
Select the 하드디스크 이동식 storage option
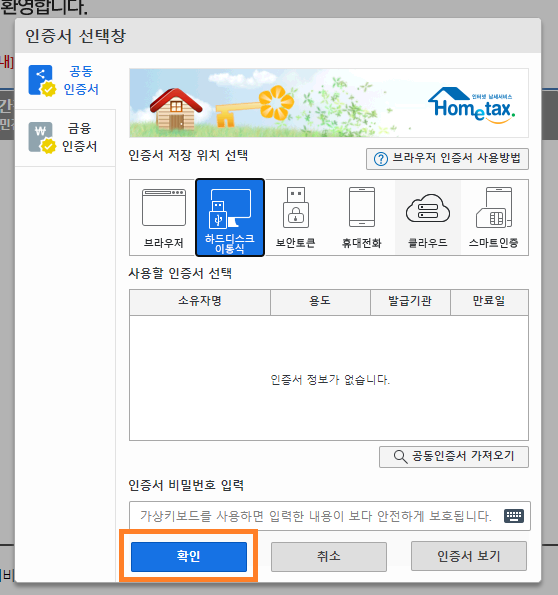click(230, 218)
